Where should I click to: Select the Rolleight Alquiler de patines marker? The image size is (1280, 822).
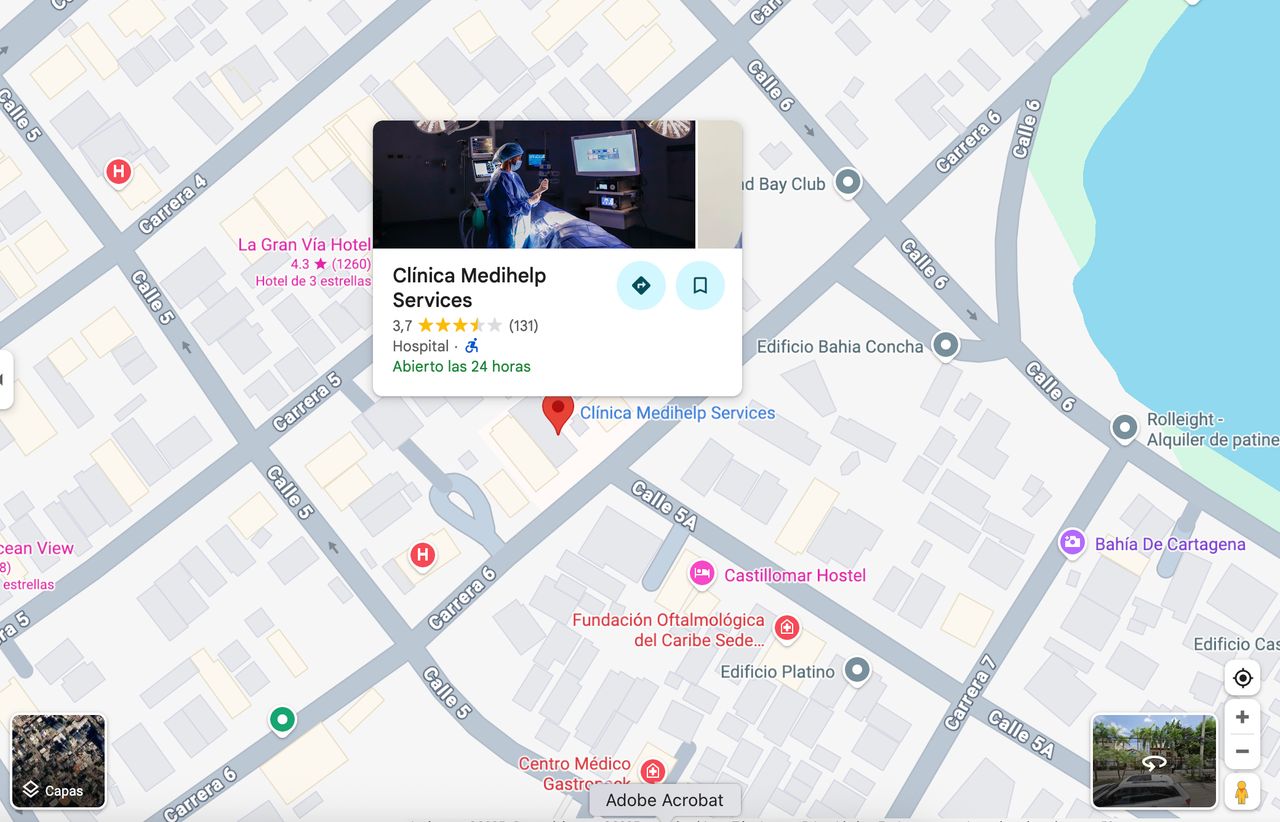click(1125, 428)
